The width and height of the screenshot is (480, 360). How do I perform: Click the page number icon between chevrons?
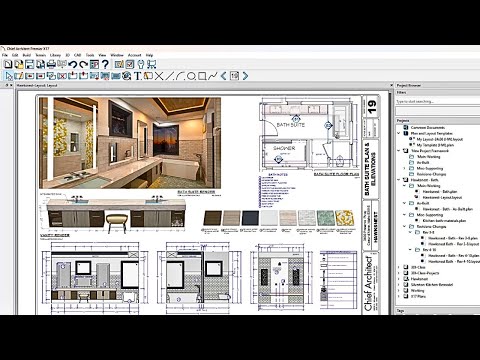(234, 76)
